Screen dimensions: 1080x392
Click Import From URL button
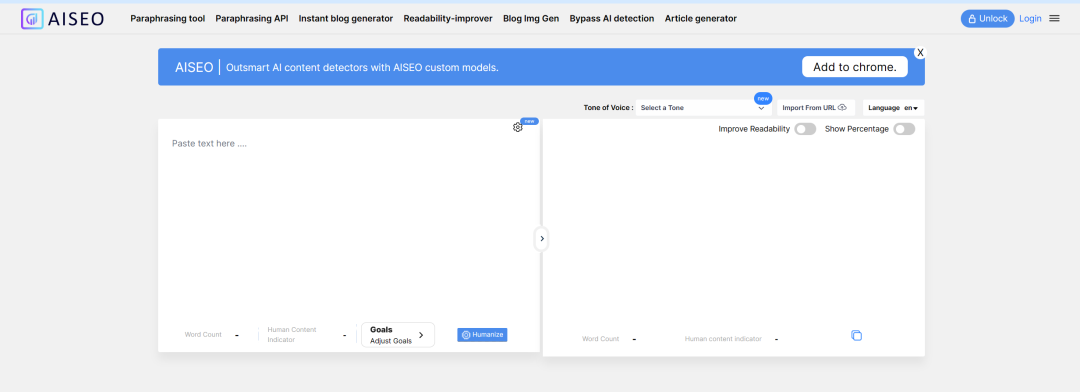coord(816,107)
